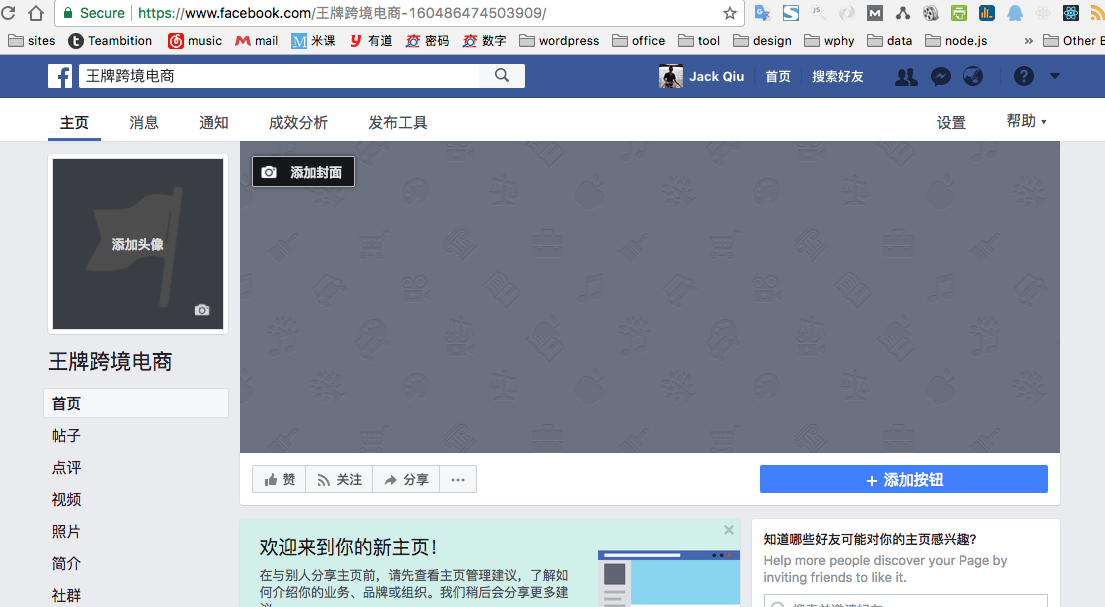Open quick help question mark icon

[x=1023, y=76]
